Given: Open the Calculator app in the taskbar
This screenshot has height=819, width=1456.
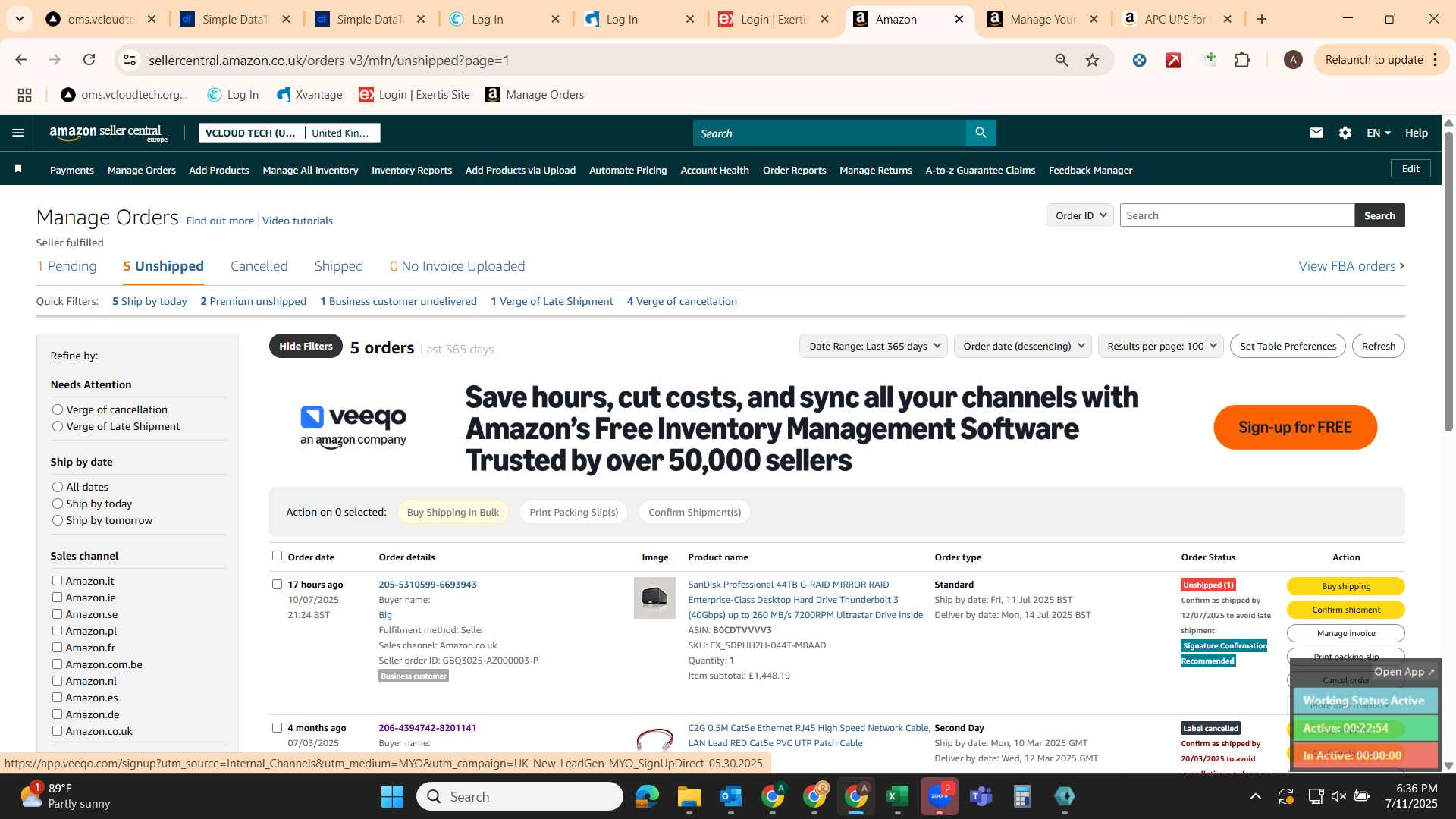Looking at the screenshot, I should click(1022, 796).
